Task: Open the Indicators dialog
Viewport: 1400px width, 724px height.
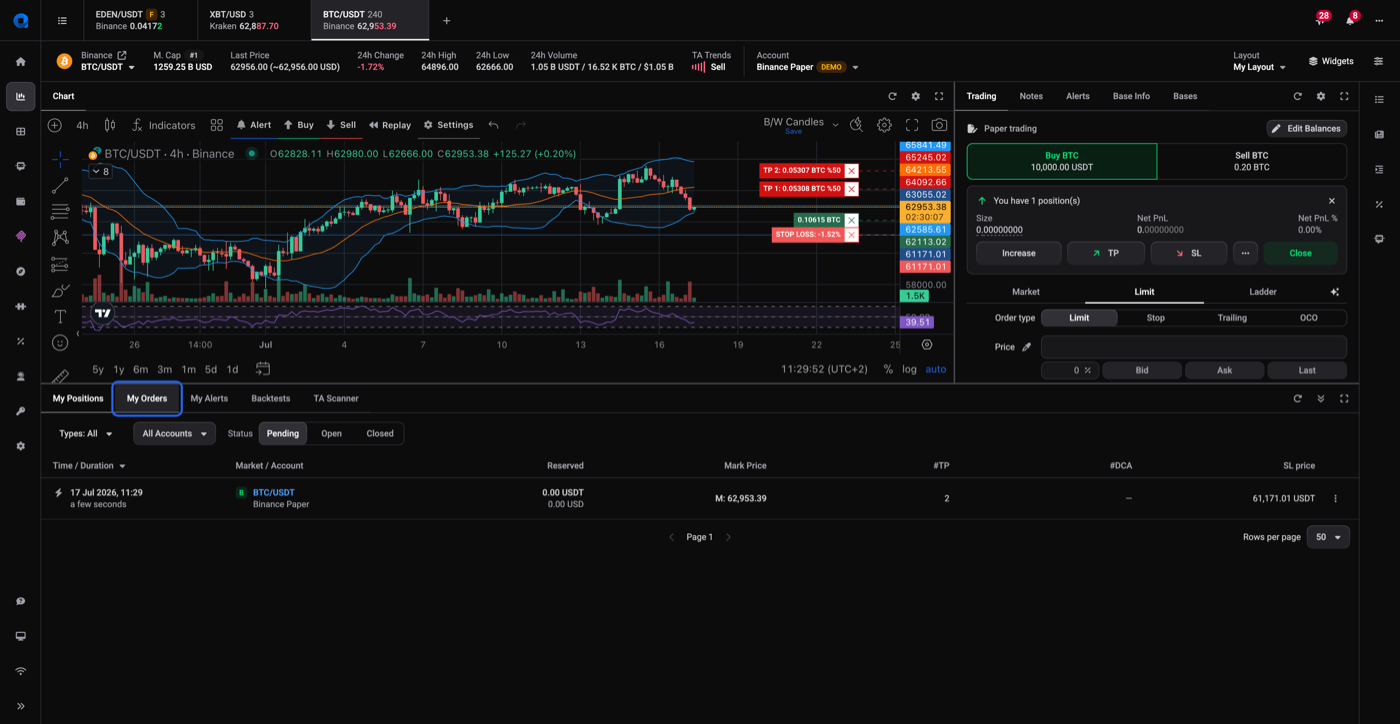Action: (164, 125)
